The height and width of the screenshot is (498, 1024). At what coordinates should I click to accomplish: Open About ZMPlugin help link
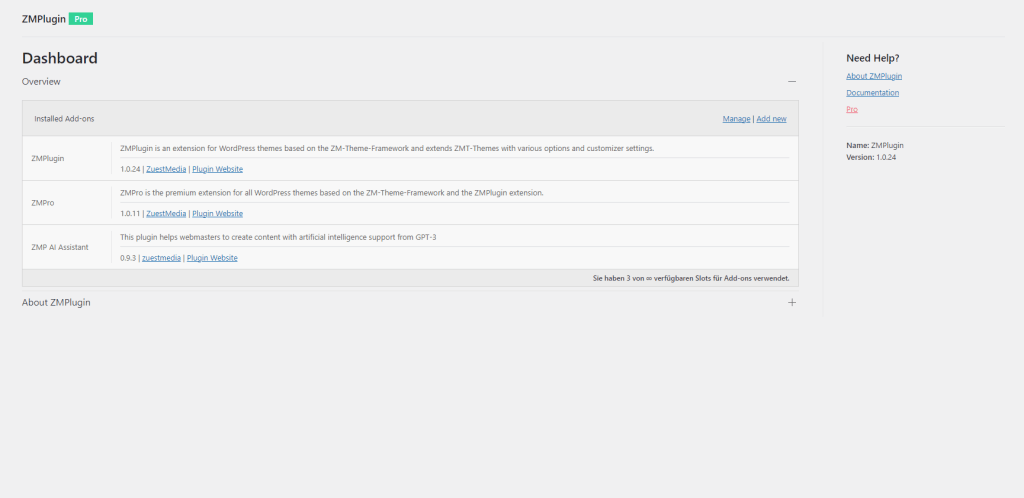tap(874, 76)
